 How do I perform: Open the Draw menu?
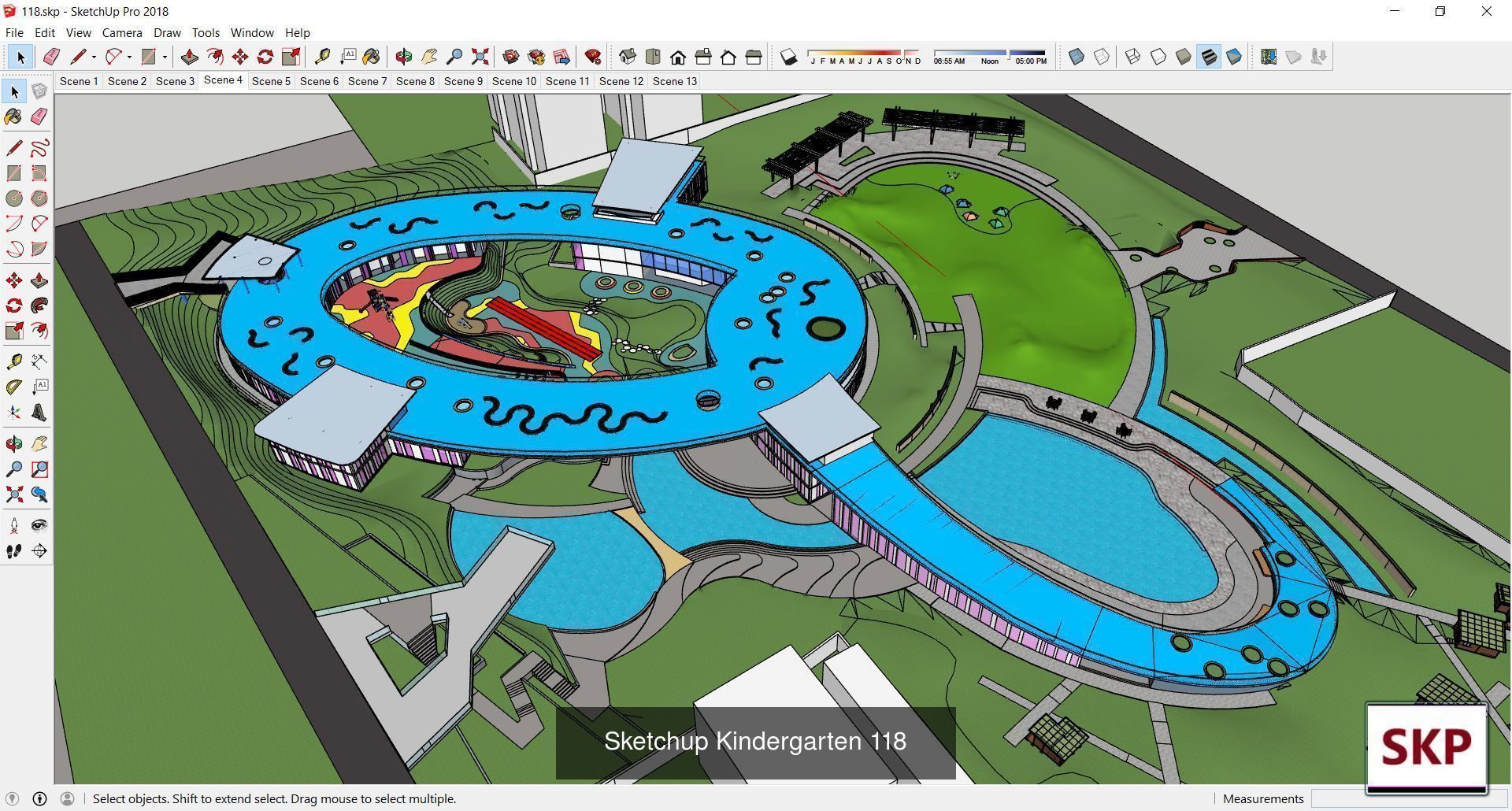167,32
